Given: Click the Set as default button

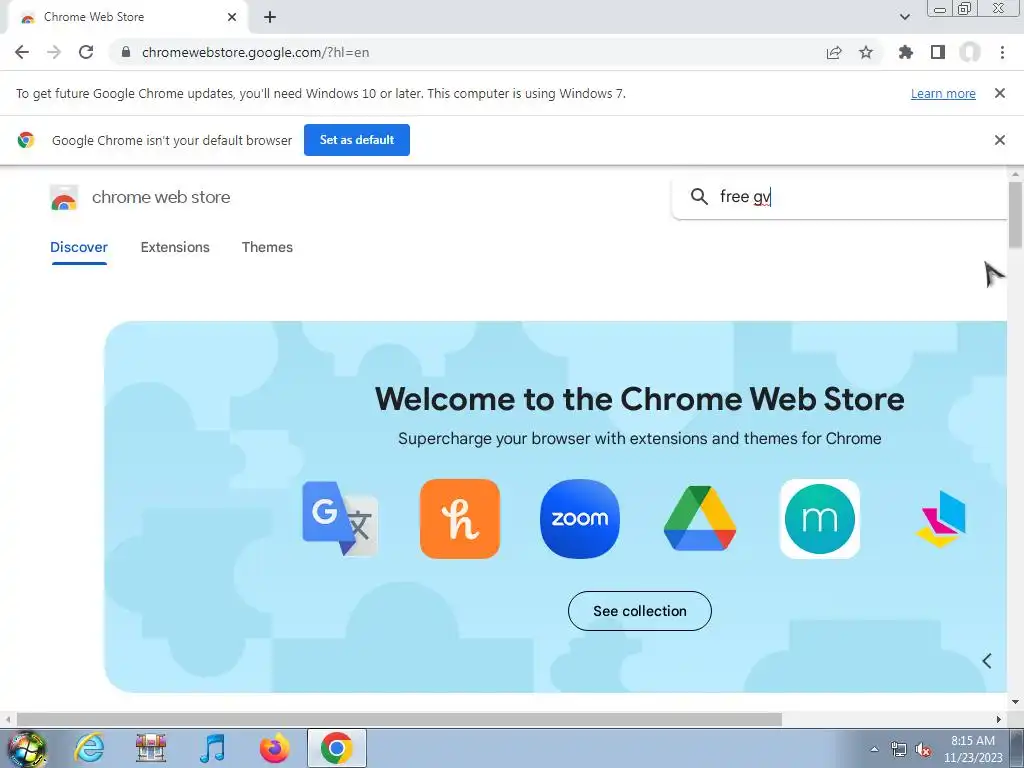Looking at the screenshot, I should 357,140.
